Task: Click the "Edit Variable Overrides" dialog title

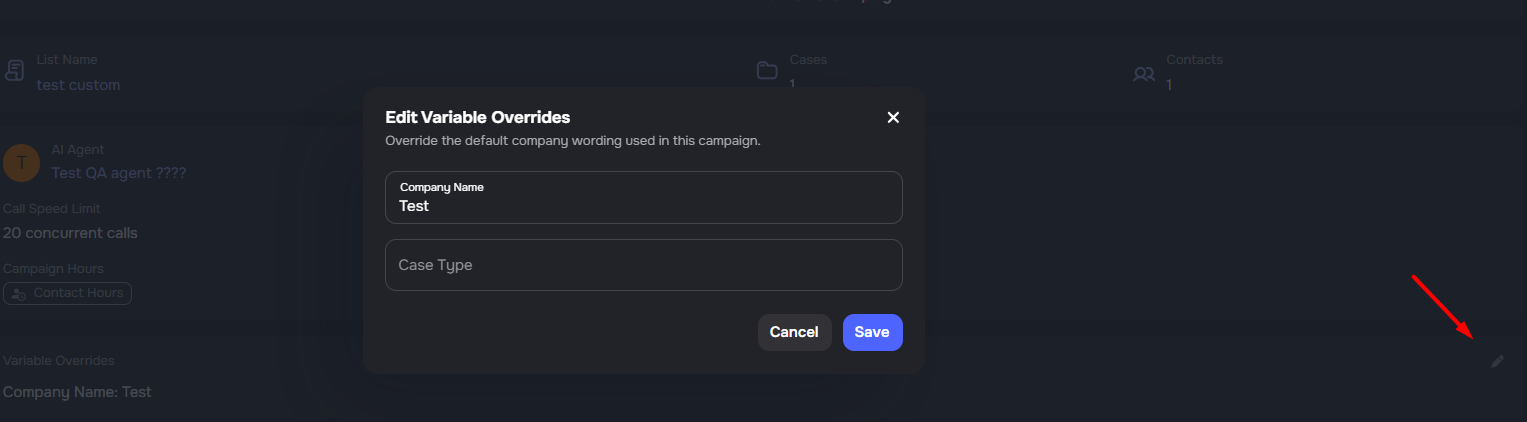Action: coord(477,117)
